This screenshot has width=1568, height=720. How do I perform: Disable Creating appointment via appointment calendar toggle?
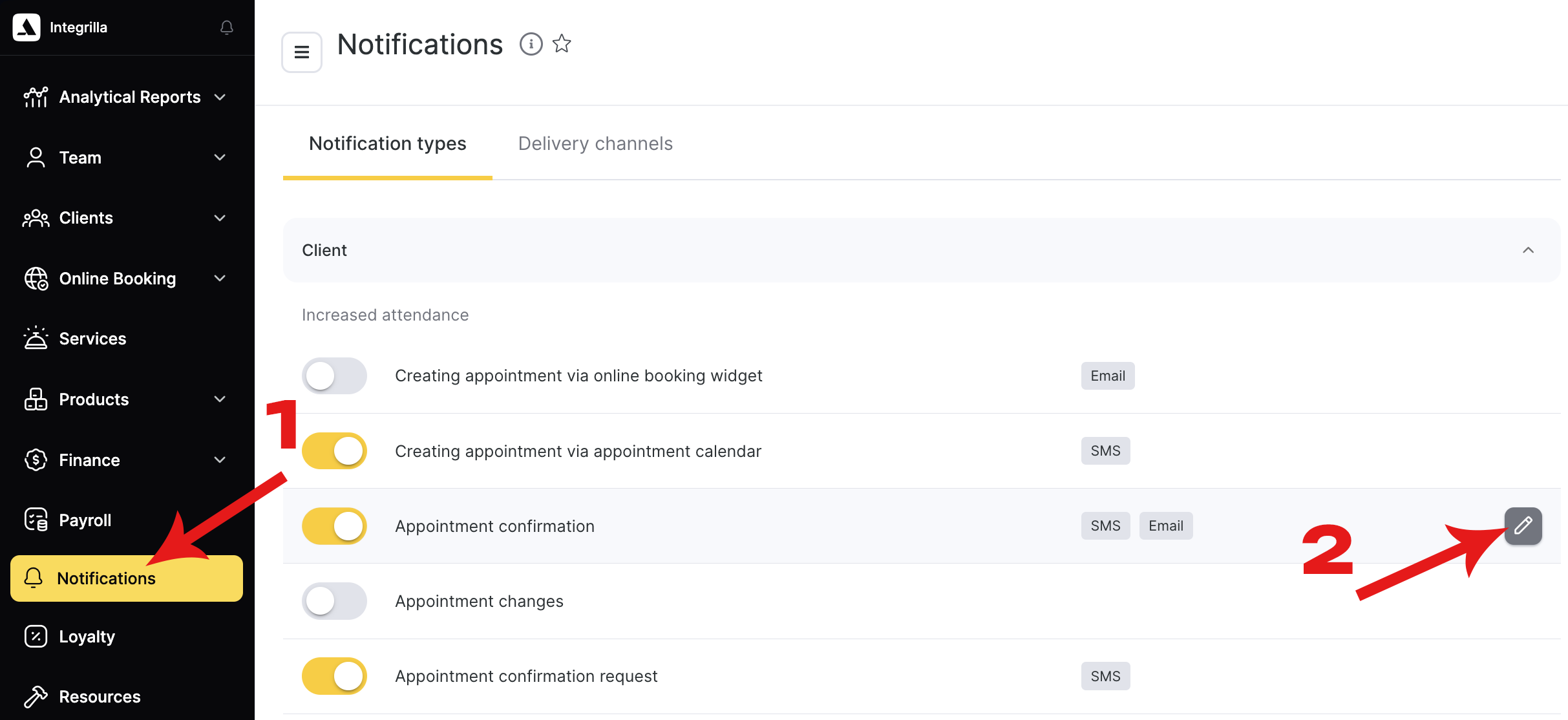[334, 450]
